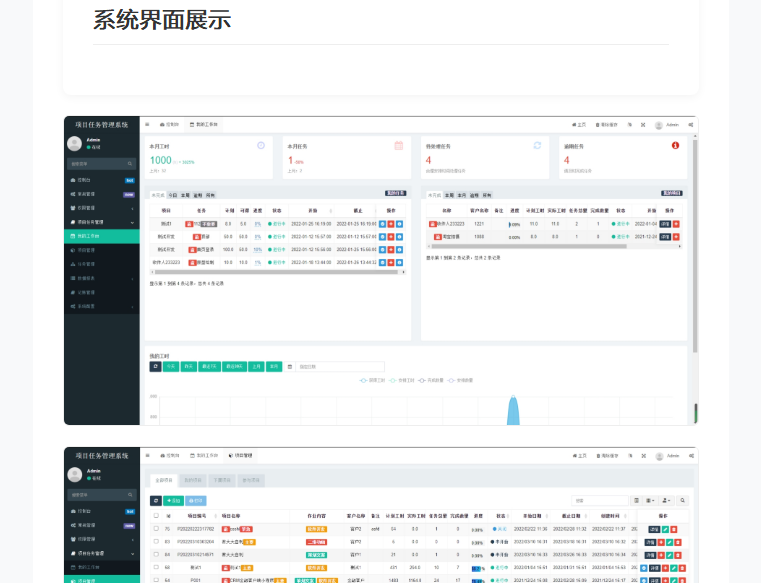Select the 项目管理 tab in the project list top bar

(240, 456)
